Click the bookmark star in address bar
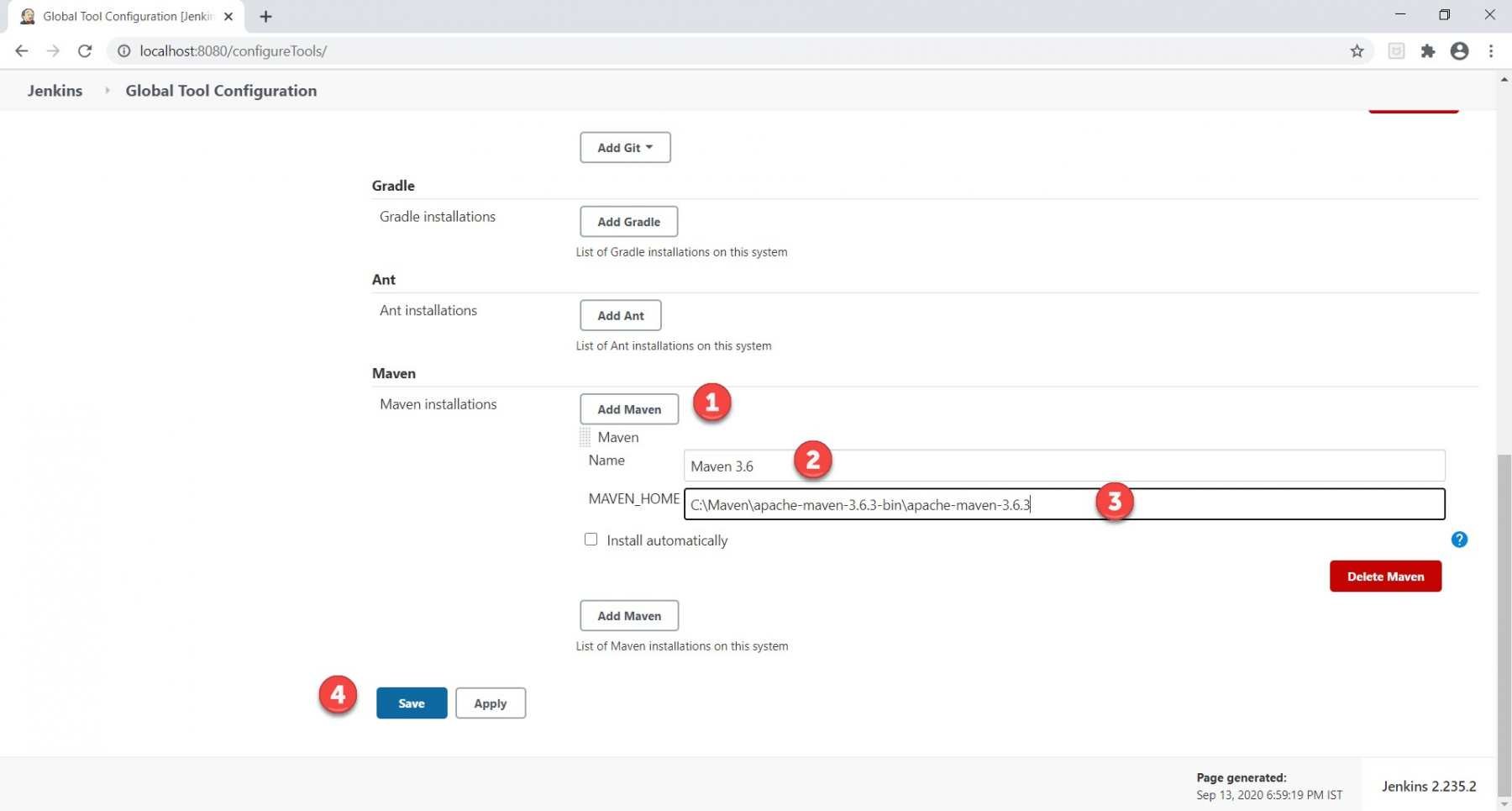This screenshot has width=1512, height=811. 1357,50
